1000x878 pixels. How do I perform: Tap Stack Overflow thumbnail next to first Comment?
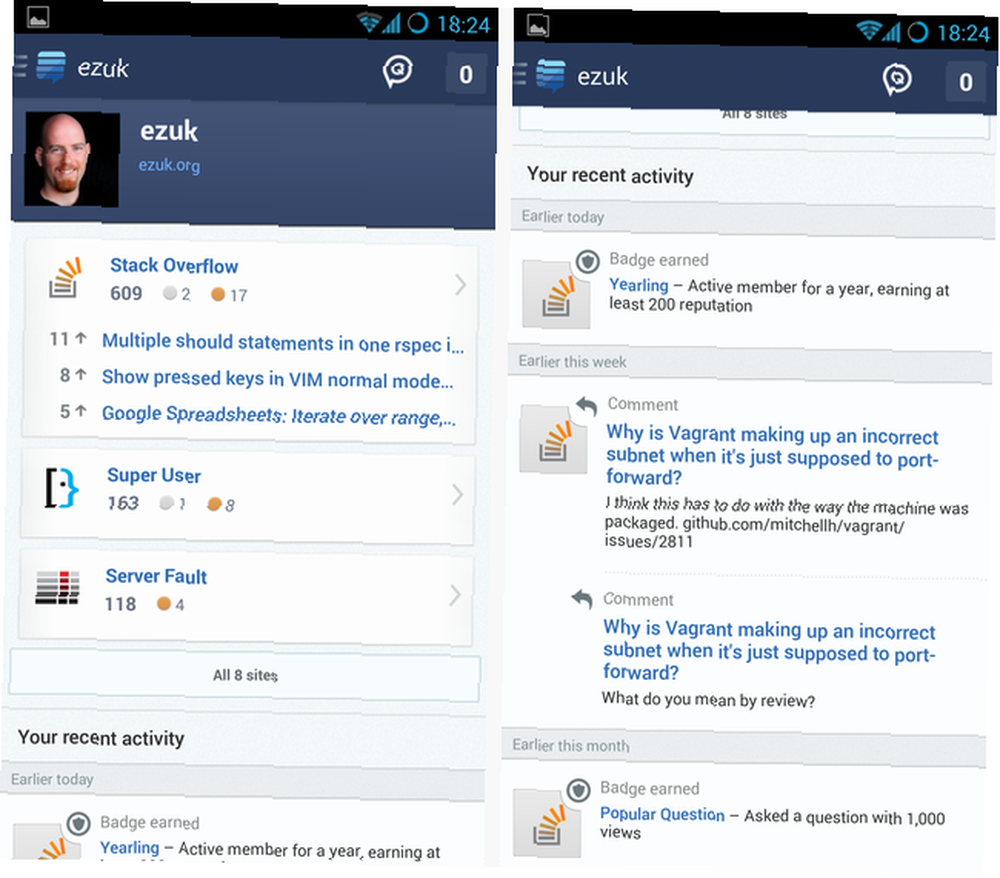(x=553, y=440)
